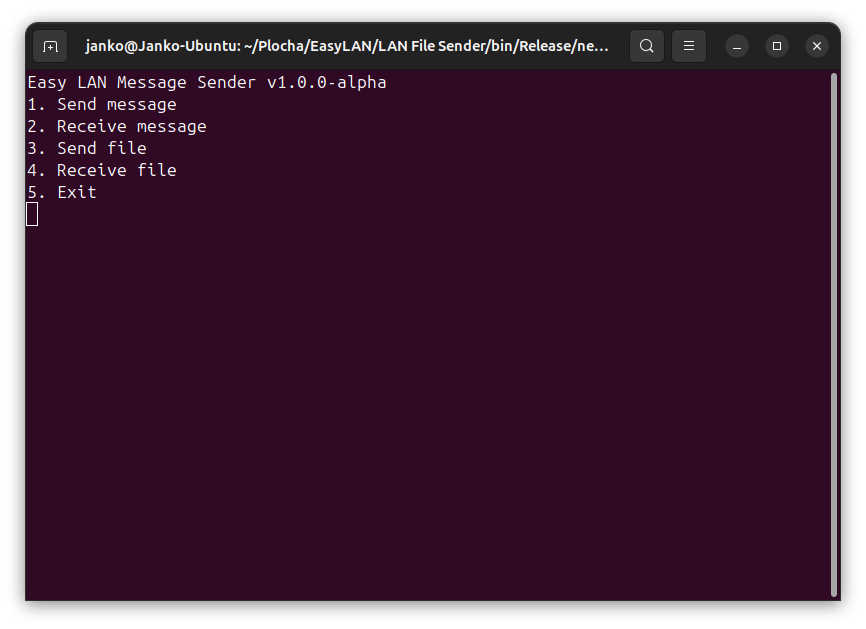Click the number 1 before Send message

(33, 104)
